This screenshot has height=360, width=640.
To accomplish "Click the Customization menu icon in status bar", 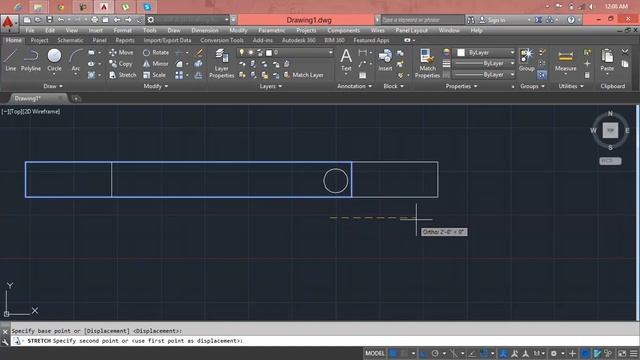I will (x=633, y=353).
